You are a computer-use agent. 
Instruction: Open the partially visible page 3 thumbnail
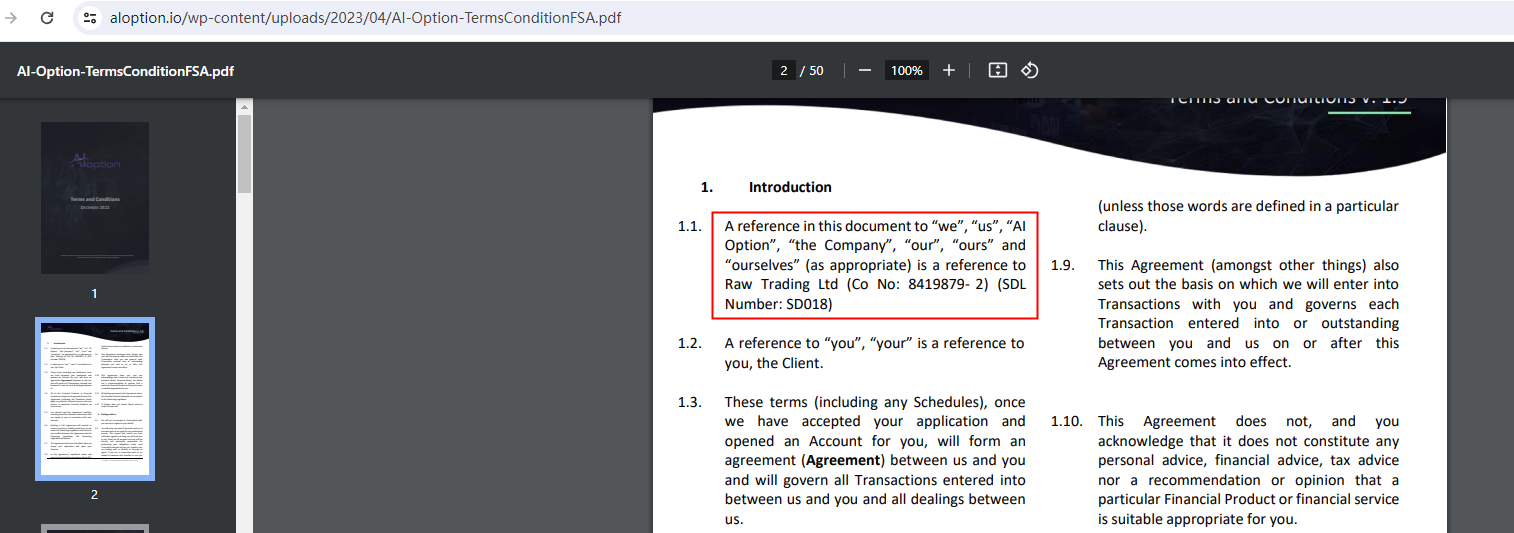95,528
